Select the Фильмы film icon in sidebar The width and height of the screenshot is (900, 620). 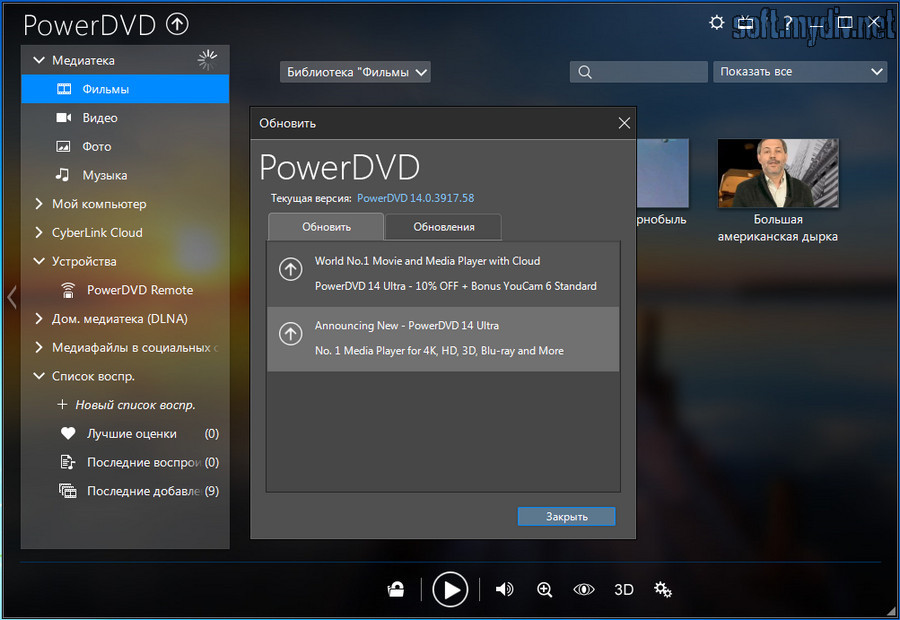tap(64, 89)
